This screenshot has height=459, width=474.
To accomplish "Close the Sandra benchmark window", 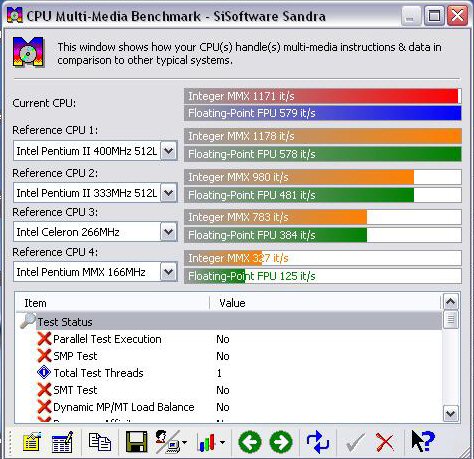I will click(x=457, y=15).
